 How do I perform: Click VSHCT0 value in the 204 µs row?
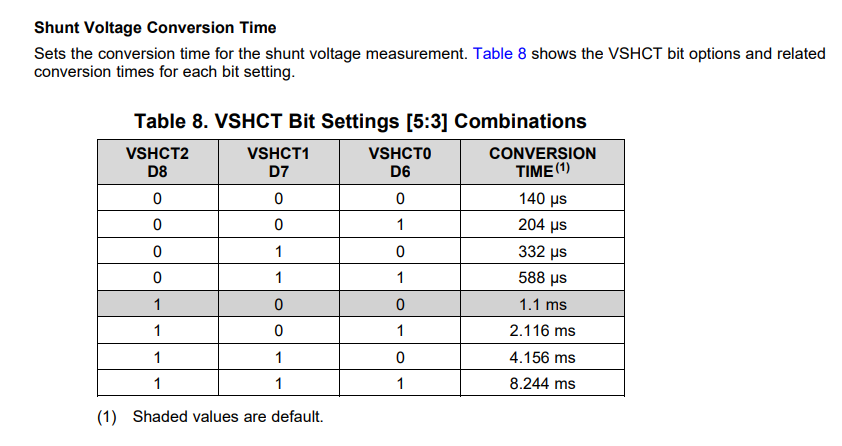[x=400, y=225]
